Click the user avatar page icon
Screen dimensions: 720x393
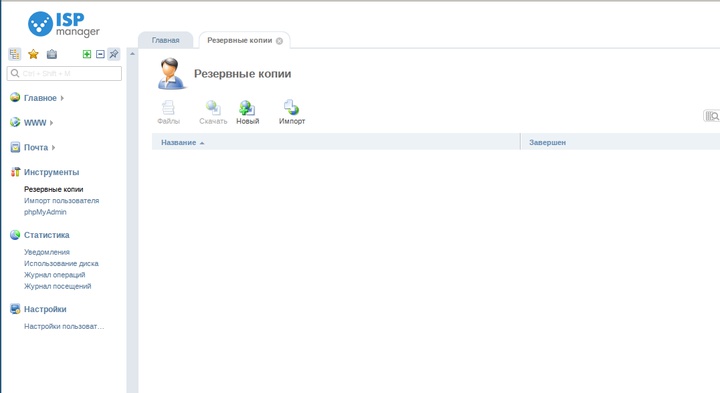coord(171,73)
